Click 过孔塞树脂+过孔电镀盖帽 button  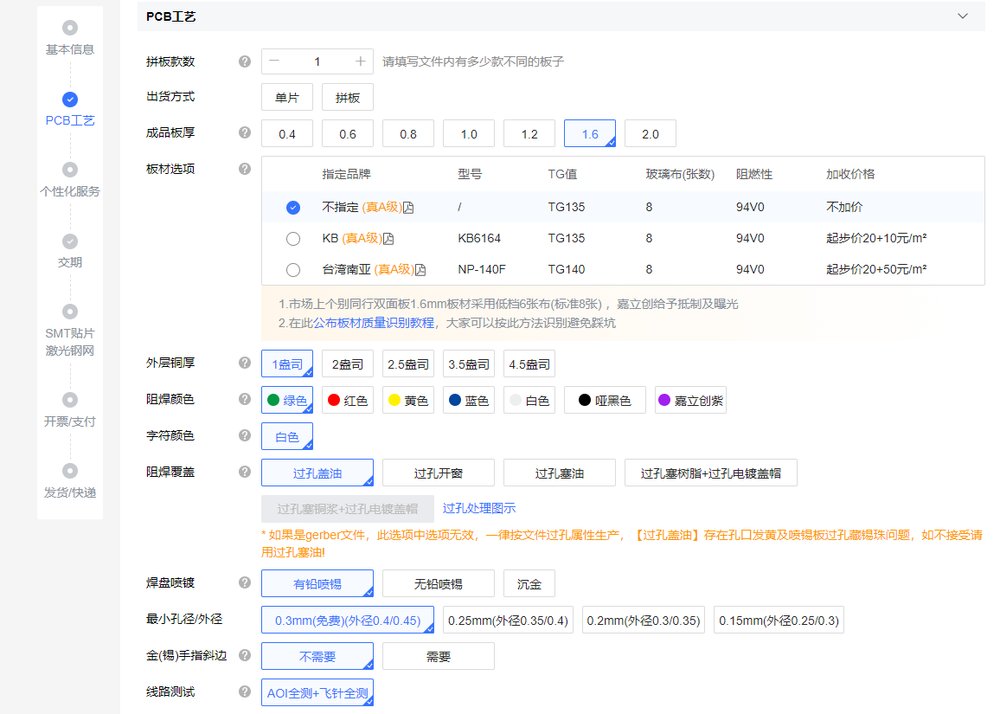711,473
